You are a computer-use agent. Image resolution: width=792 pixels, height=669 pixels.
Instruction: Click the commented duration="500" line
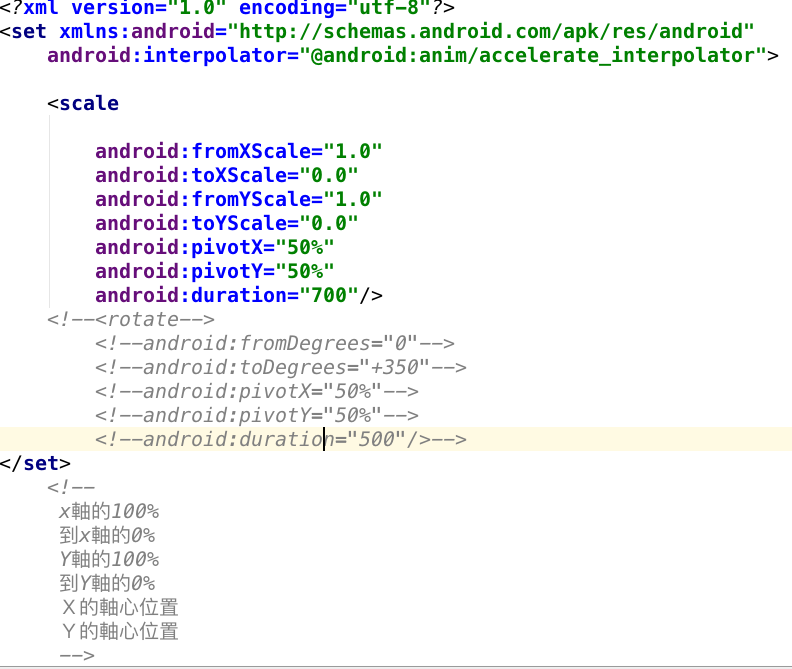pyautogui.click(x=281, y=439)
